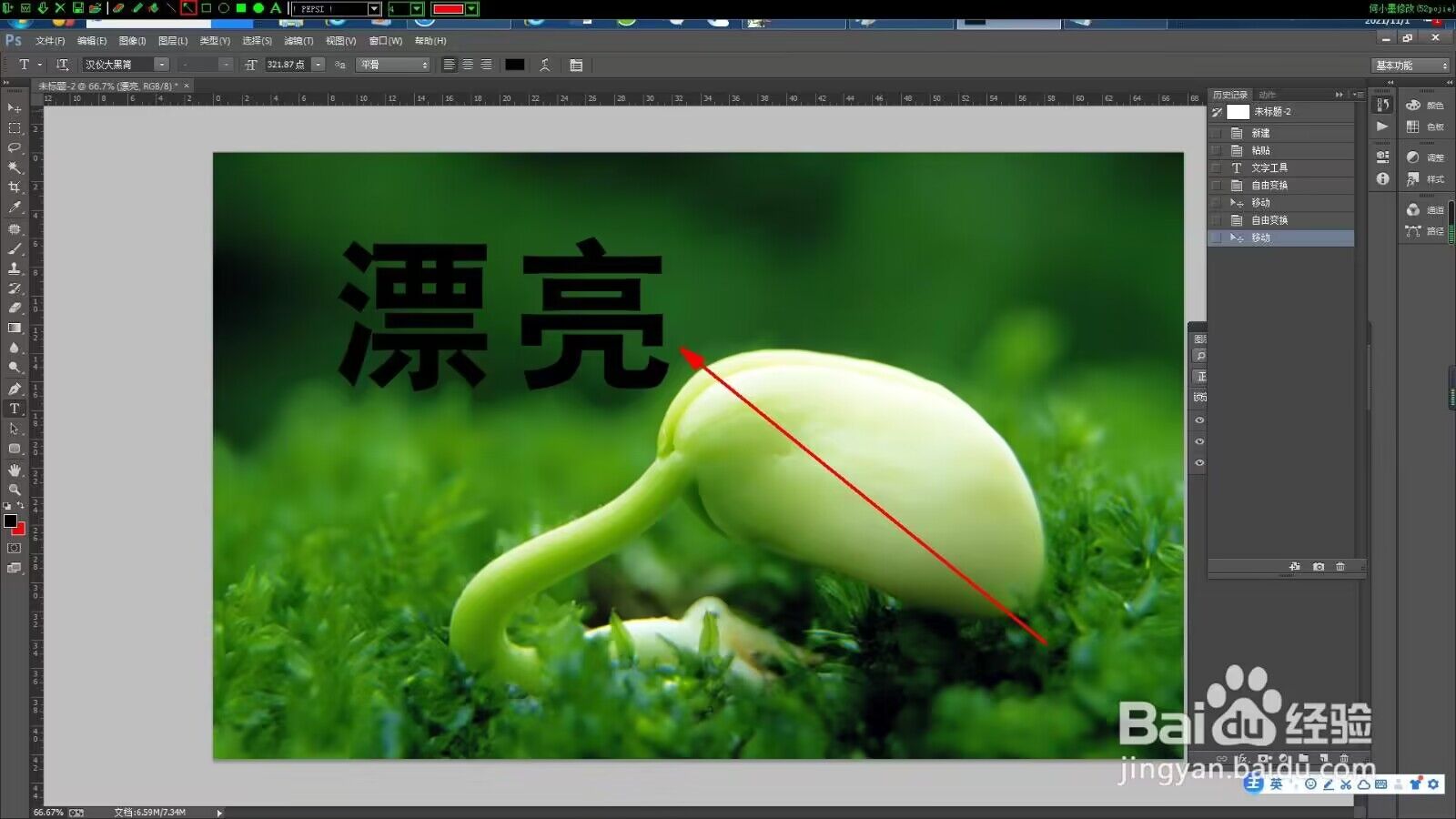Toggle history checkbox beside 文字工具 state

1217,167
